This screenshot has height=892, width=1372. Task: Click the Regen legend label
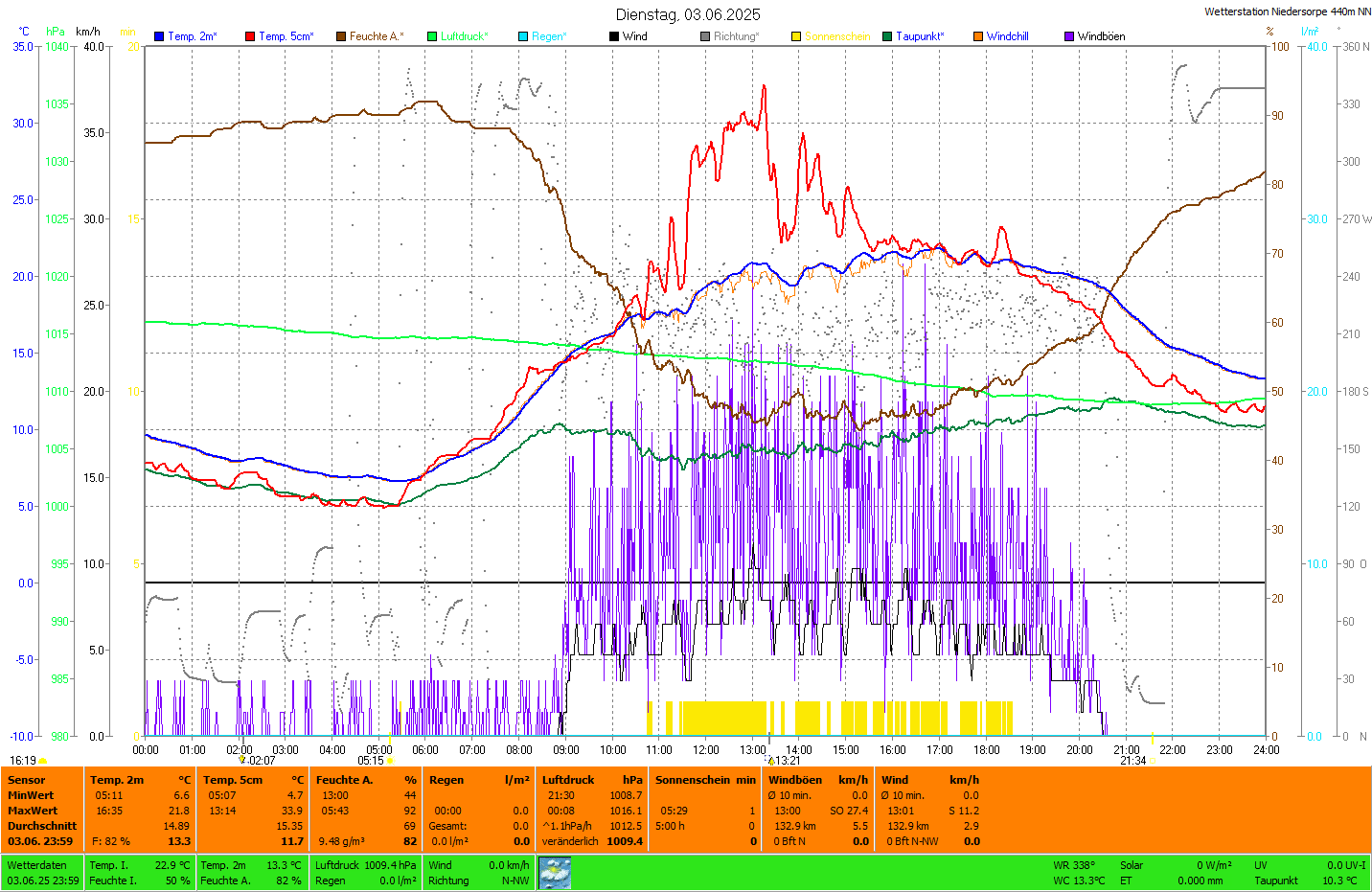click(548, 36)
